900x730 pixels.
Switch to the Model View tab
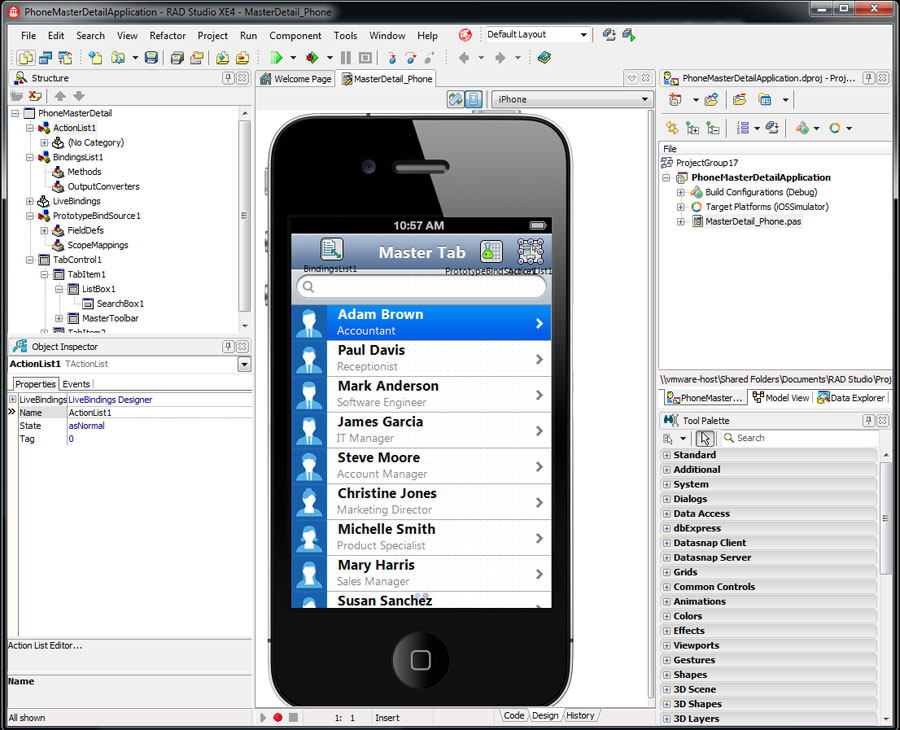(x=781, y=398)
